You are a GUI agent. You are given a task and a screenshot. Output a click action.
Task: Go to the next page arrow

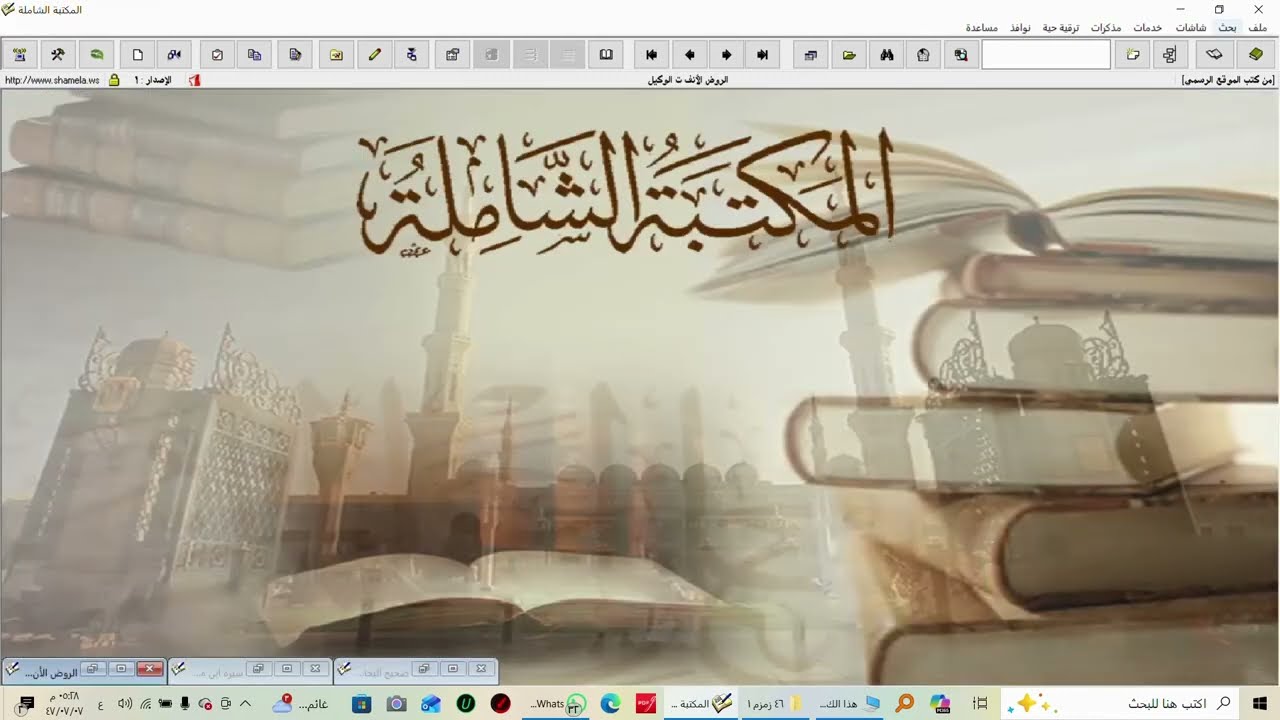click(x=726, y=55)
